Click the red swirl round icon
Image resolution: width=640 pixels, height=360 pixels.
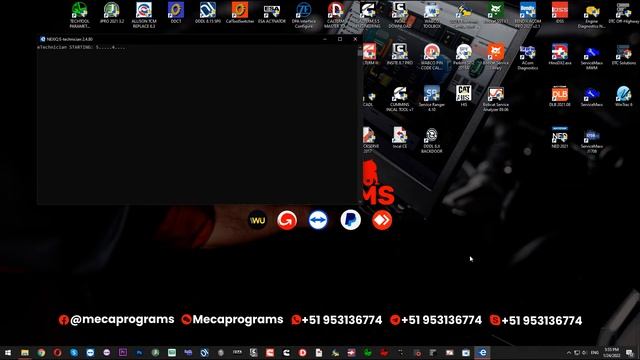287,220
